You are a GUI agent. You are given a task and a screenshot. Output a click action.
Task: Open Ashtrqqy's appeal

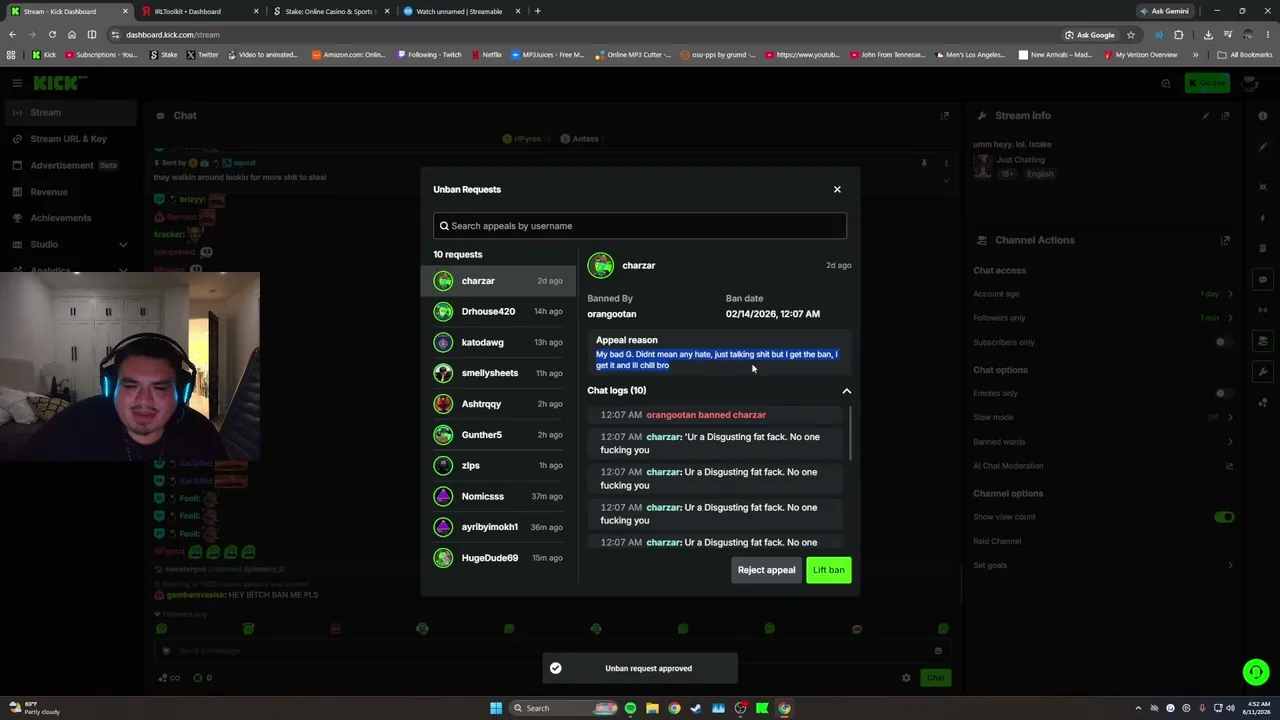pyautogui.click(x=498, y=404)
